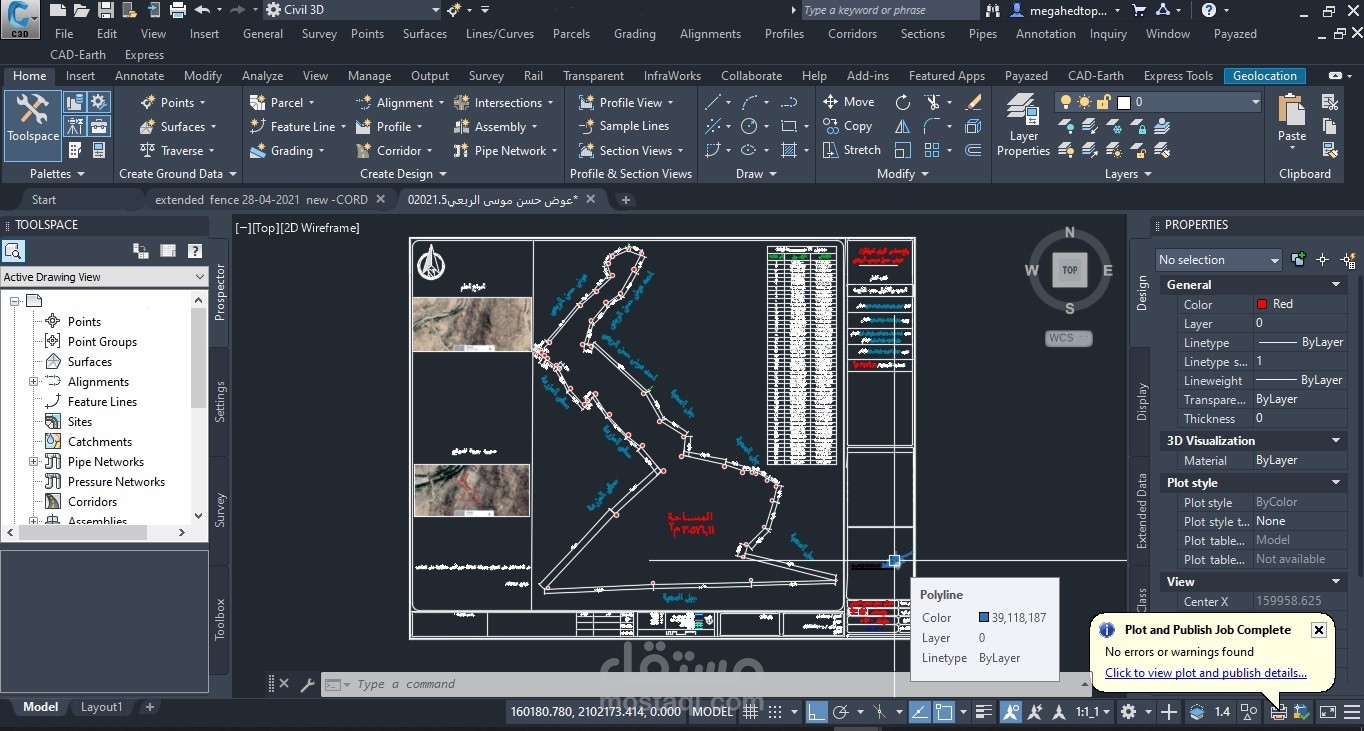Screen dimensions: 1364x731
Task: Open the Surfaces menu in menu bar
Action: (424, 34)
